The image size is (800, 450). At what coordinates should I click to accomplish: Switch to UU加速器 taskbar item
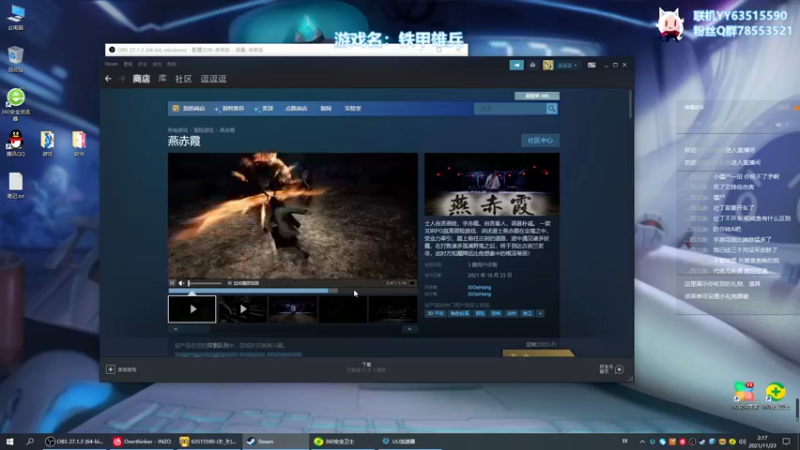click(410, 441)
